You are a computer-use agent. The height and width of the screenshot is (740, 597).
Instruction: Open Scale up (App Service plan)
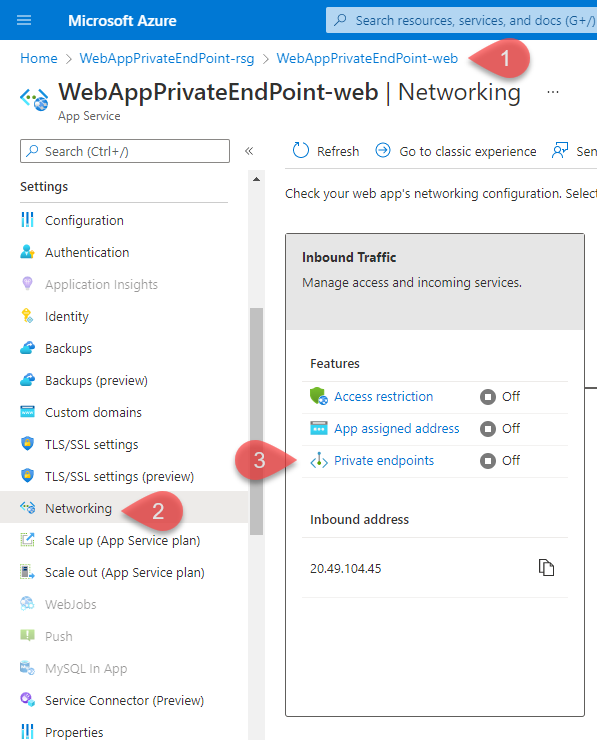pyautogui.click(x=124, y=540)
